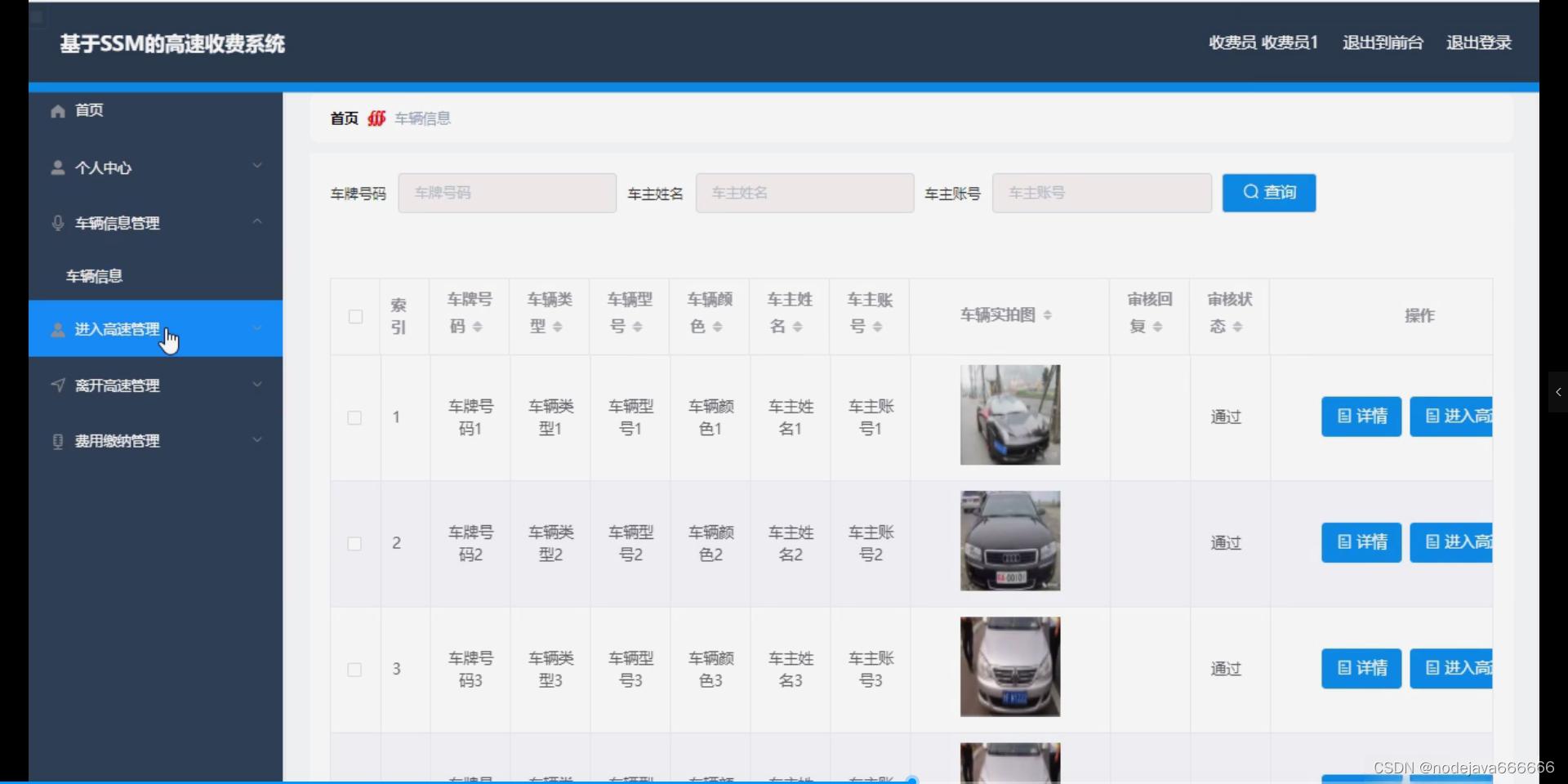Focus the 车主姓名 search input
Screen dimensions: 1568x784
(x=804, y=193)
